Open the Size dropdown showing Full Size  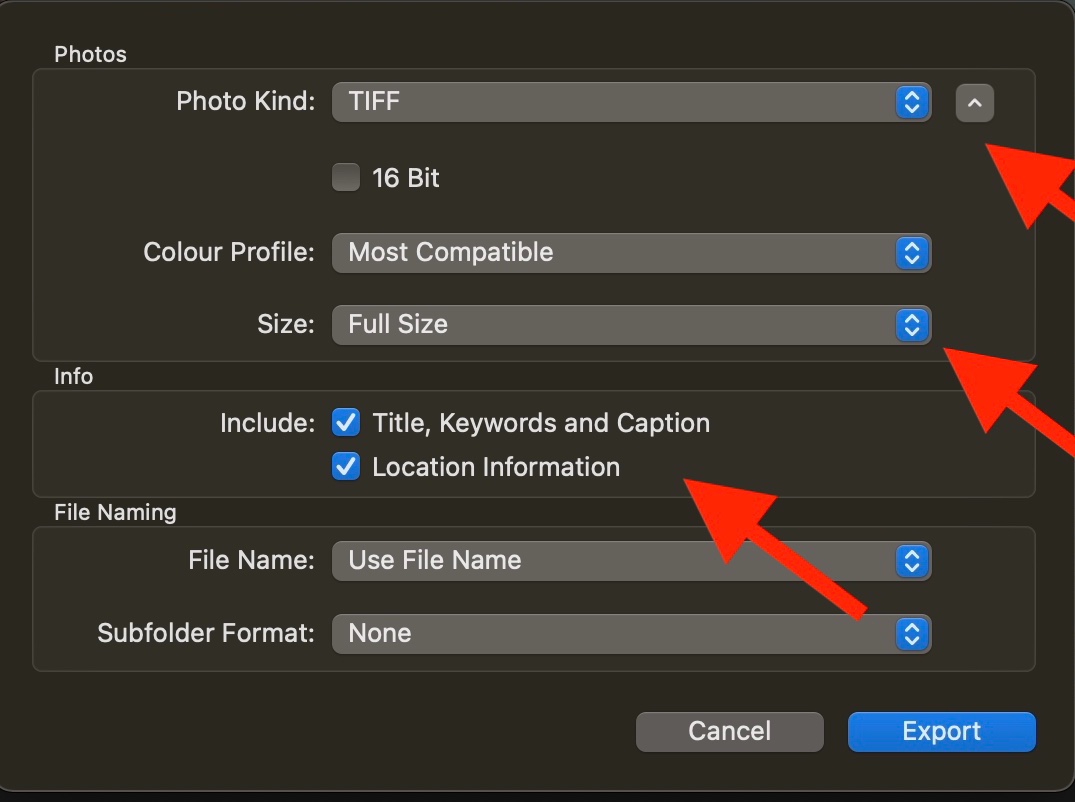coord(610,325)
